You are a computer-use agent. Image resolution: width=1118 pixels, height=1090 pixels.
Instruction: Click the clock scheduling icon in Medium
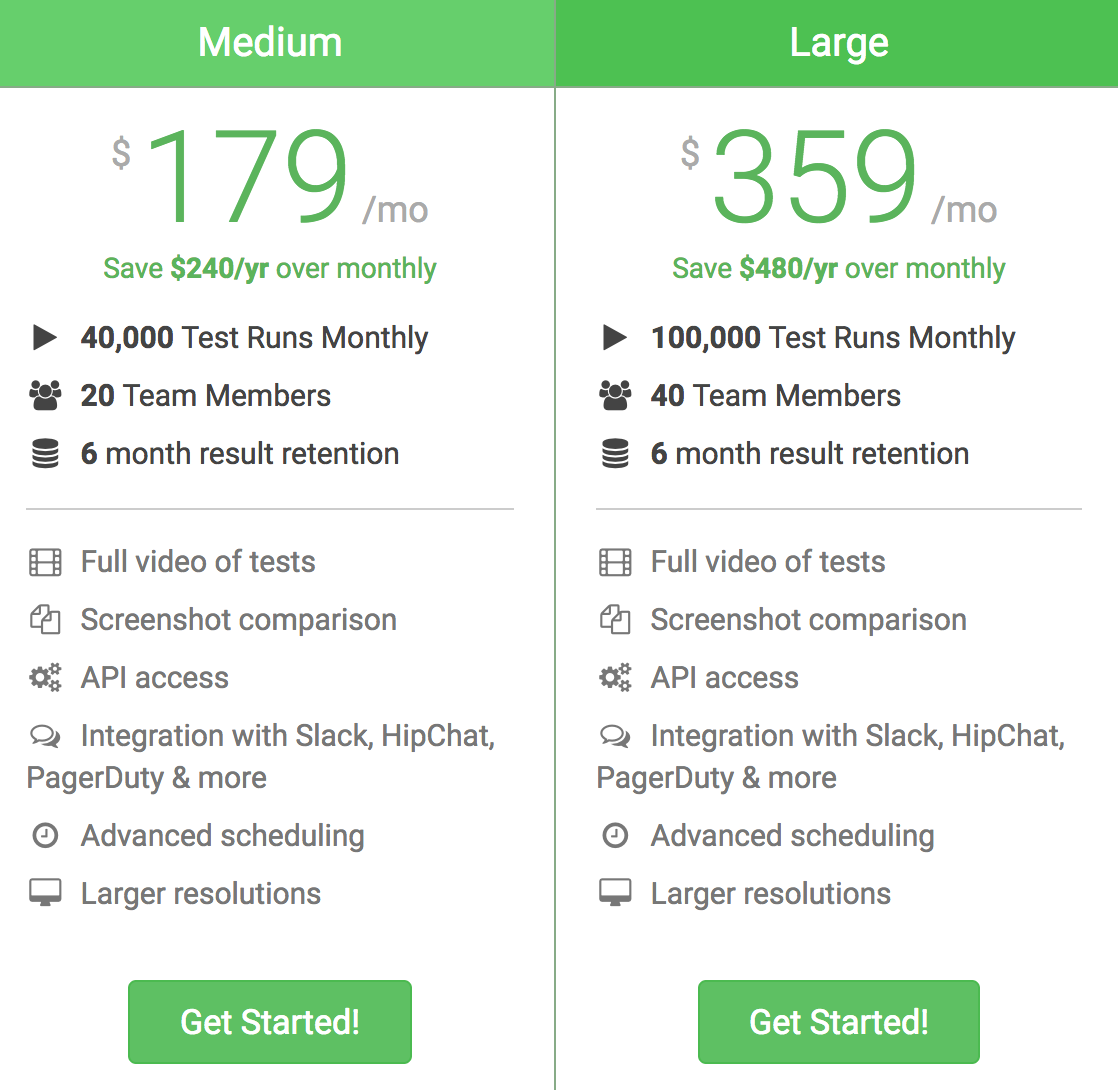pos(45,836)
